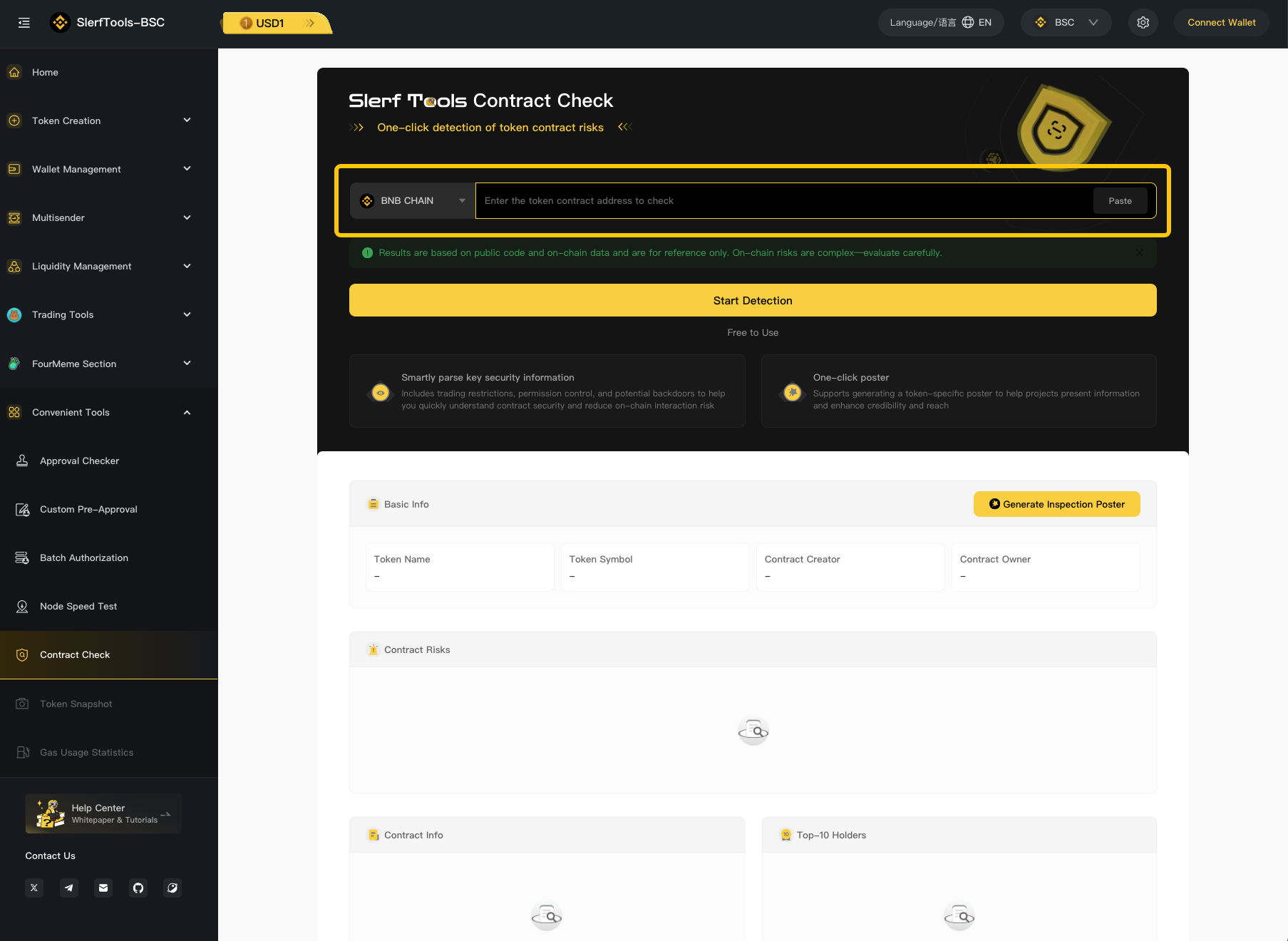Open the BNB CHAIN network dropdown
1288x941 pixels.
point(413,201)
